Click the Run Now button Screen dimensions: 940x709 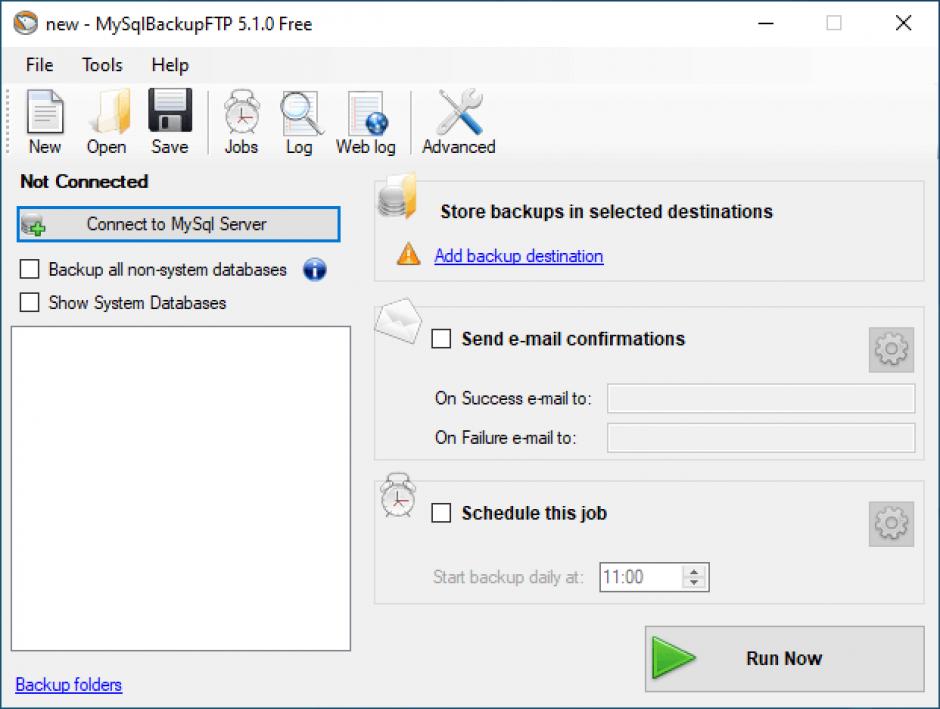[x=785, y=659]
